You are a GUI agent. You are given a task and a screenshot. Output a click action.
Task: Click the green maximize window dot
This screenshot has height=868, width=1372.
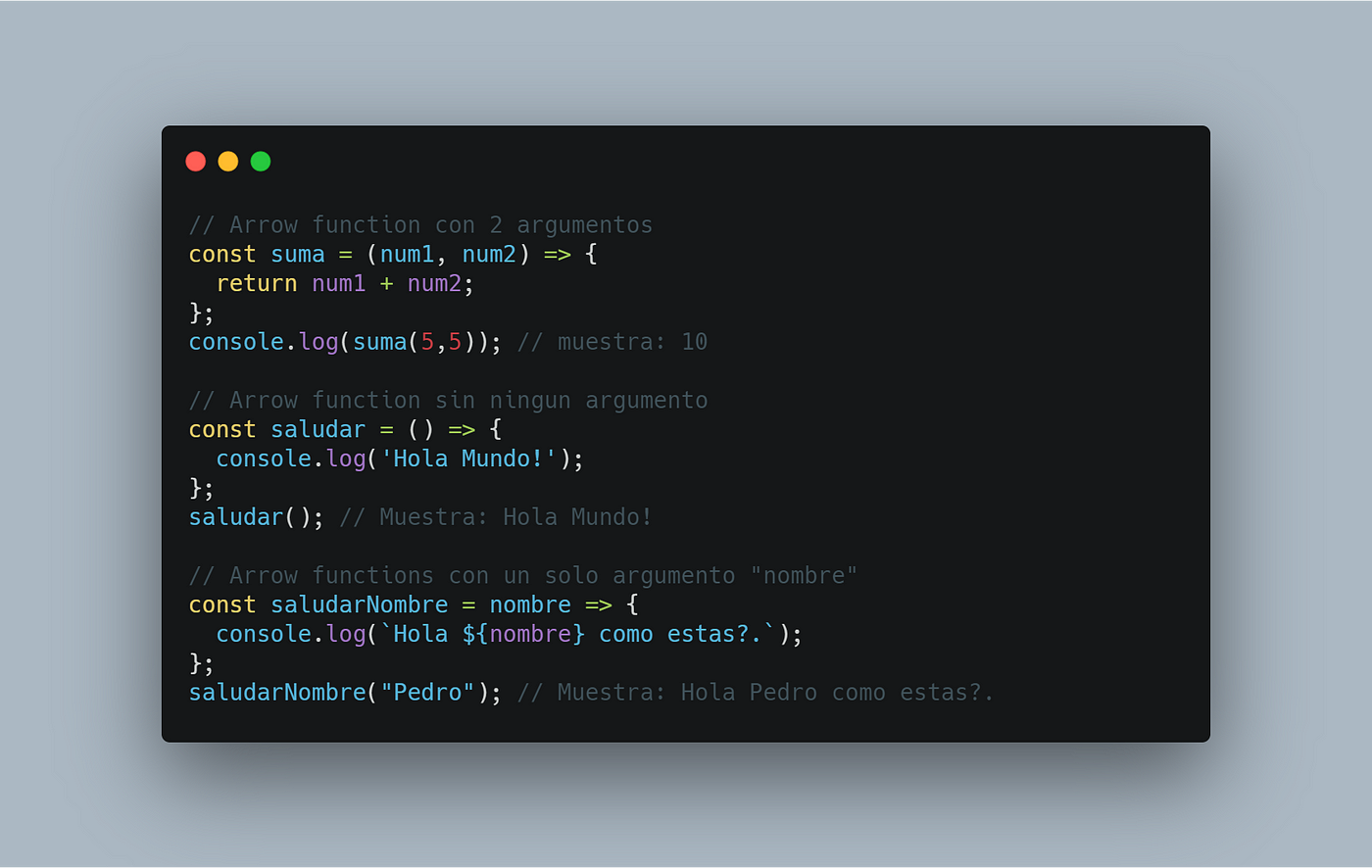click(x=261, y=161)
